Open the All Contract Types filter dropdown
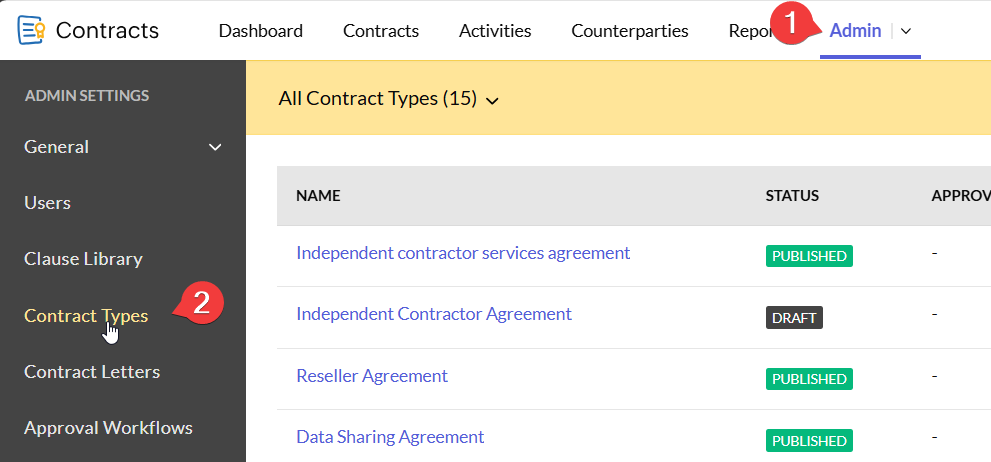The height and width of the screenshot is (462, 991). click(389, 99)
